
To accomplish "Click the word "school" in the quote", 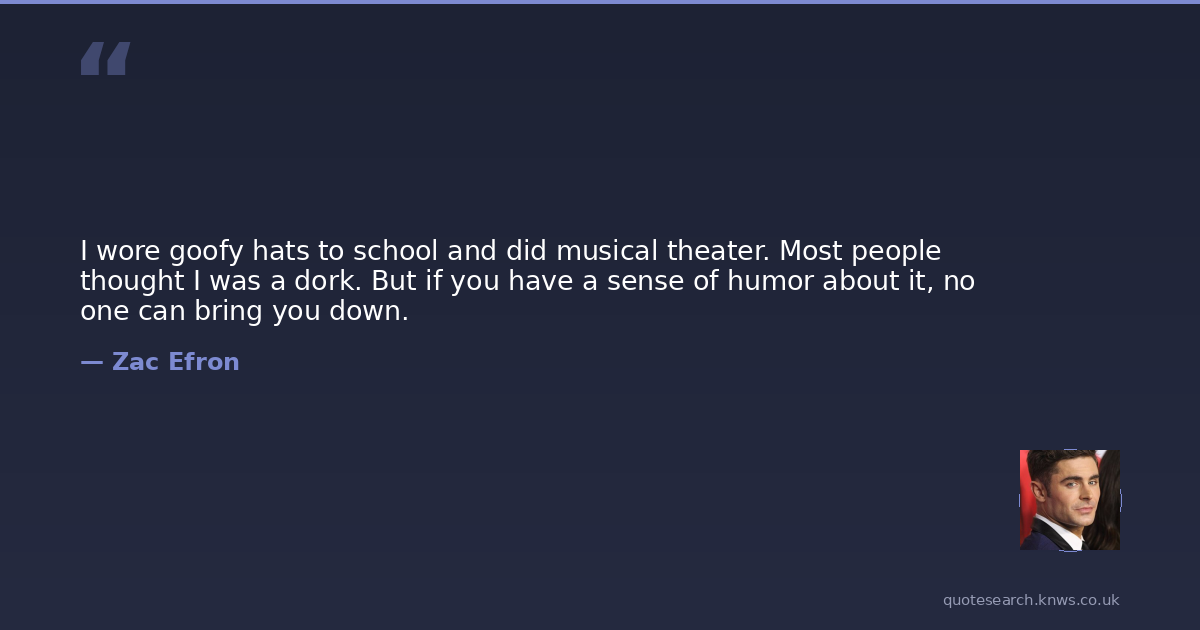I will [395, 251].
